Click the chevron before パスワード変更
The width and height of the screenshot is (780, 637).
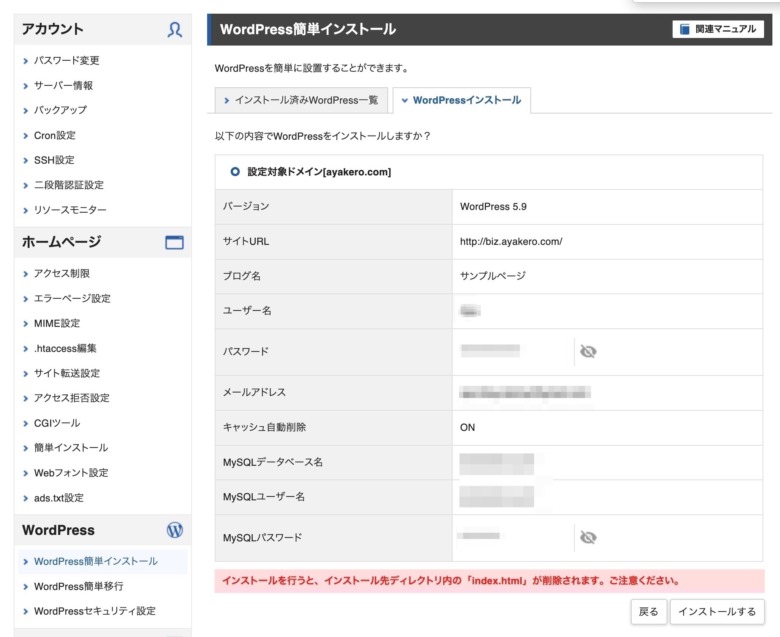click(25, 61)
